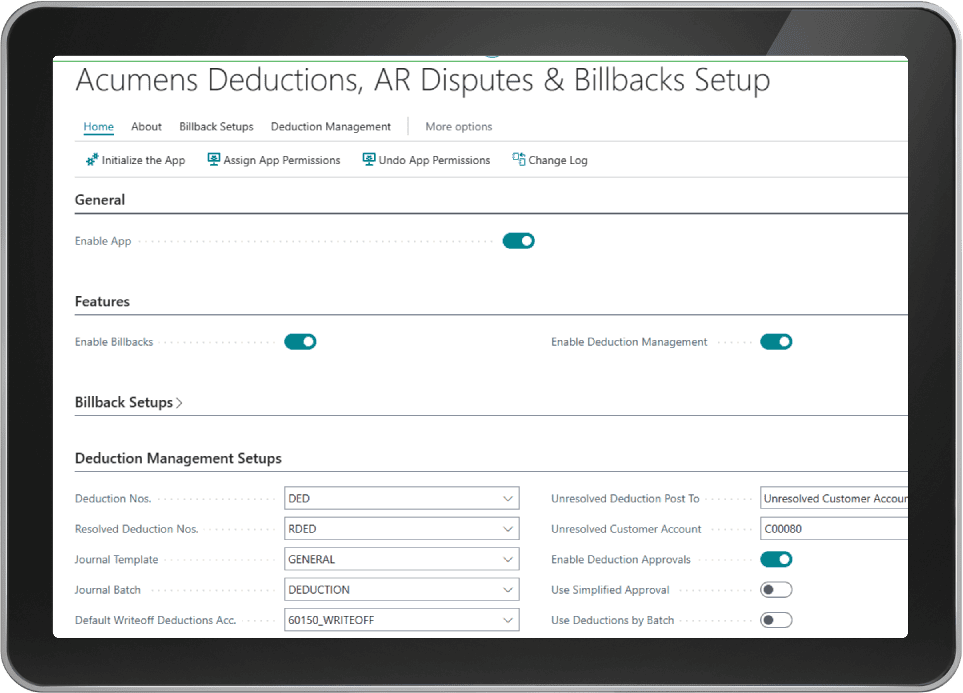The image size is (963, 693).
Task: Collapse the Features section header
Action: coord(102,301)
